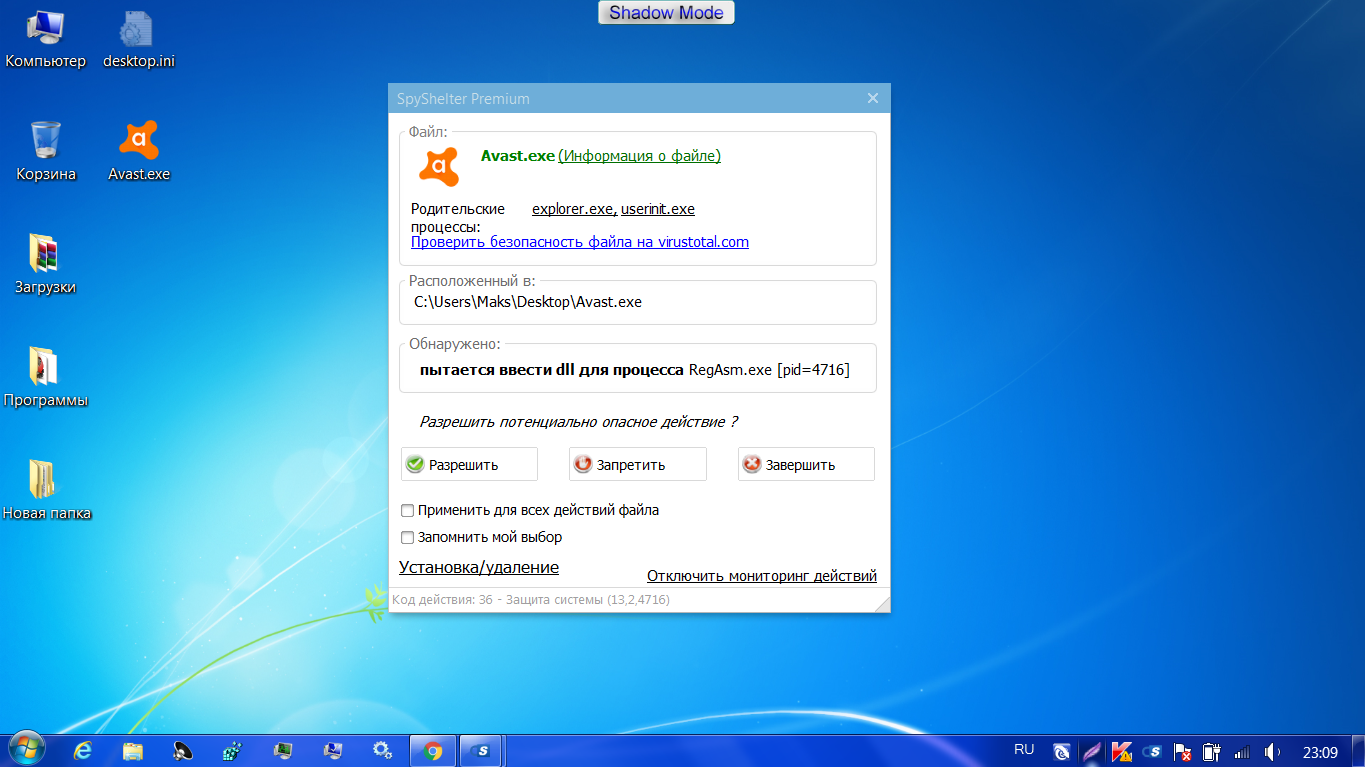Screen dimensions: 1365x767
Task: Select the Avast.exe desktop shortcut
Action: (139, 152)
